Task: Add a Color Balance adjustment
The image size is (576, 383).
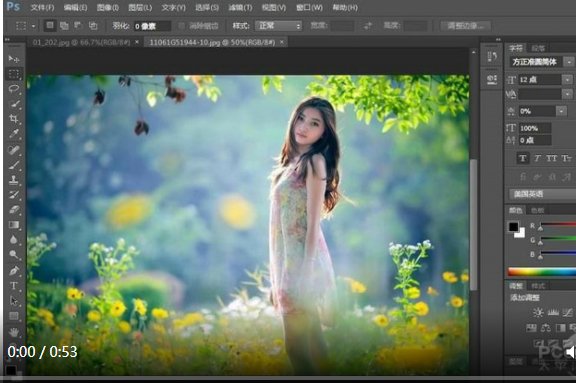Action: point(546,328)
